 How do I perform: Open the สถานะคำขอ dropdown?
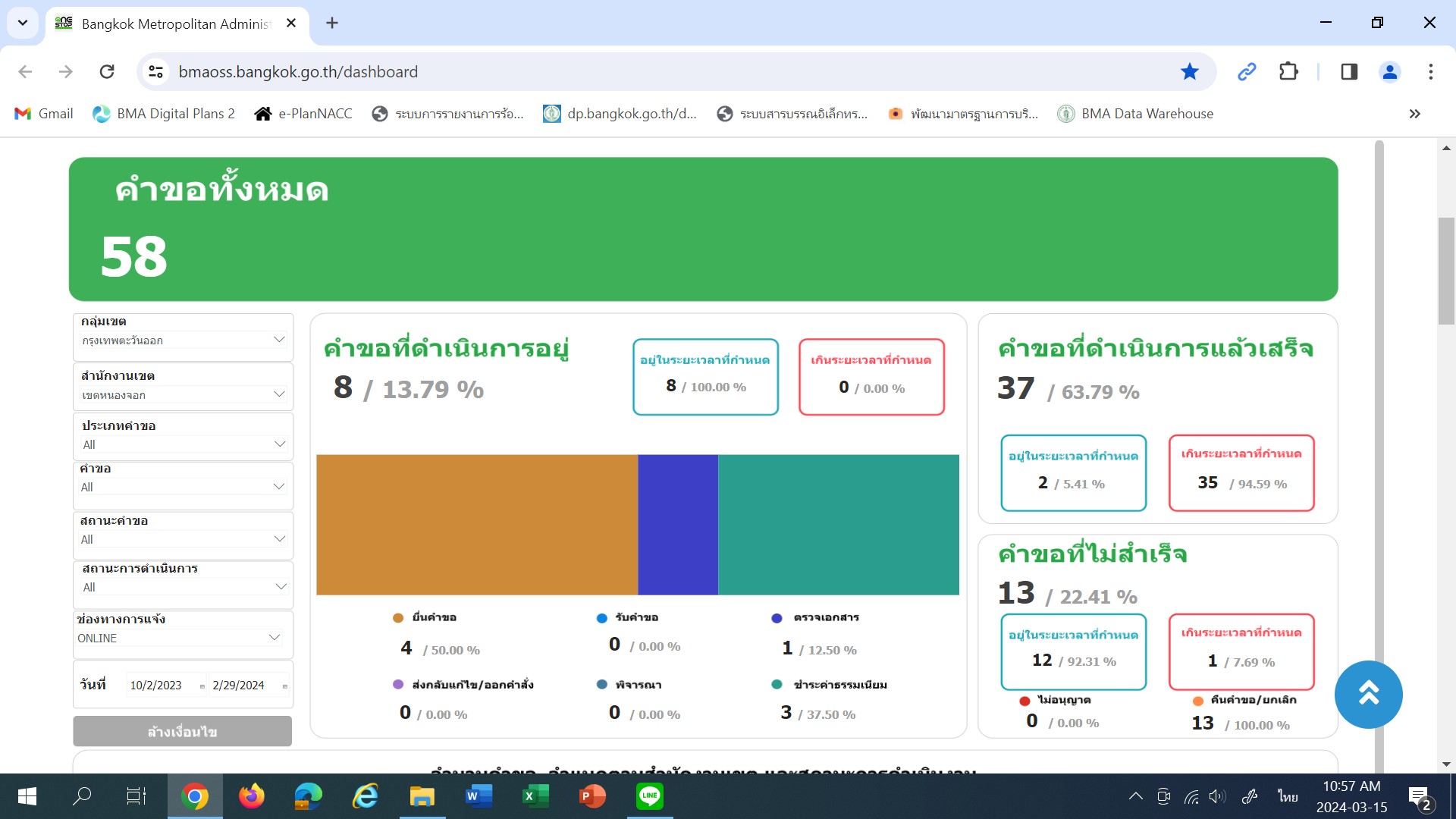(183, 539)
